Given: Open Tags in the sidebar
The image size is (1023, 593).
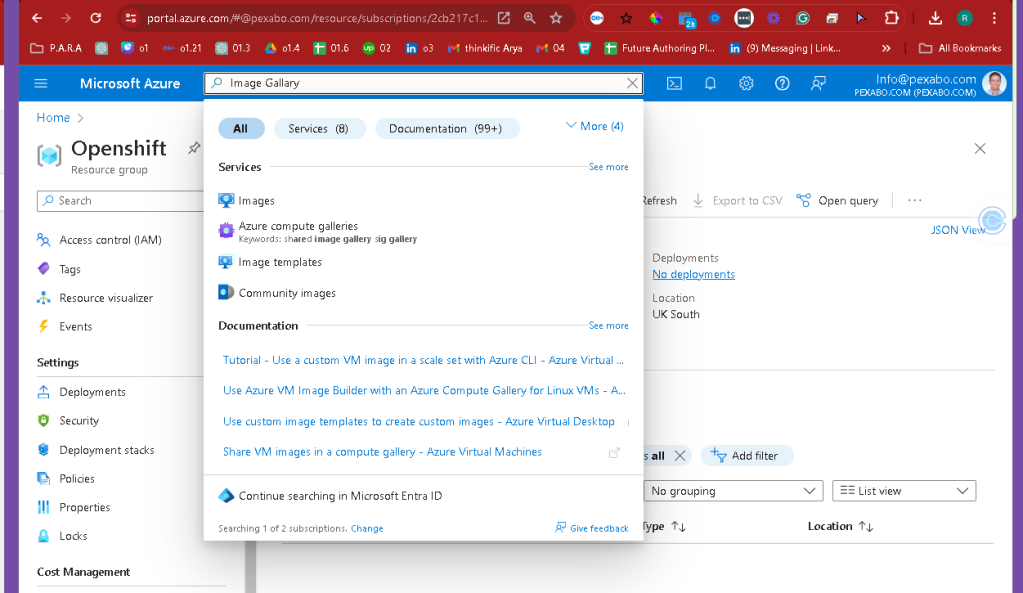Looking at the screenshot, I should pyautogui.click(x=70, y=269).
